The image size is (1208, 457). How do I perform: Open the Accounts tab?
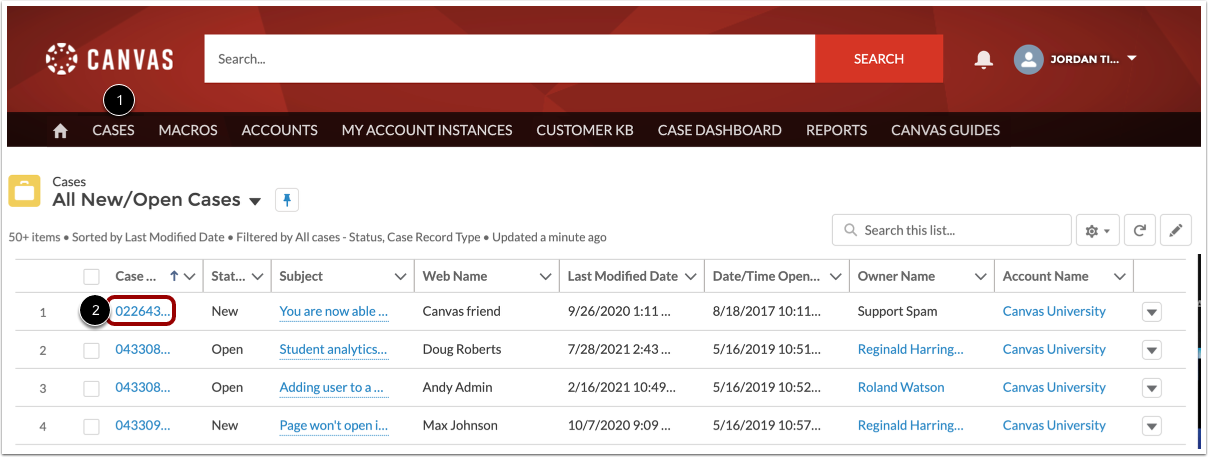pyautogui.click(x=280, y=130)
